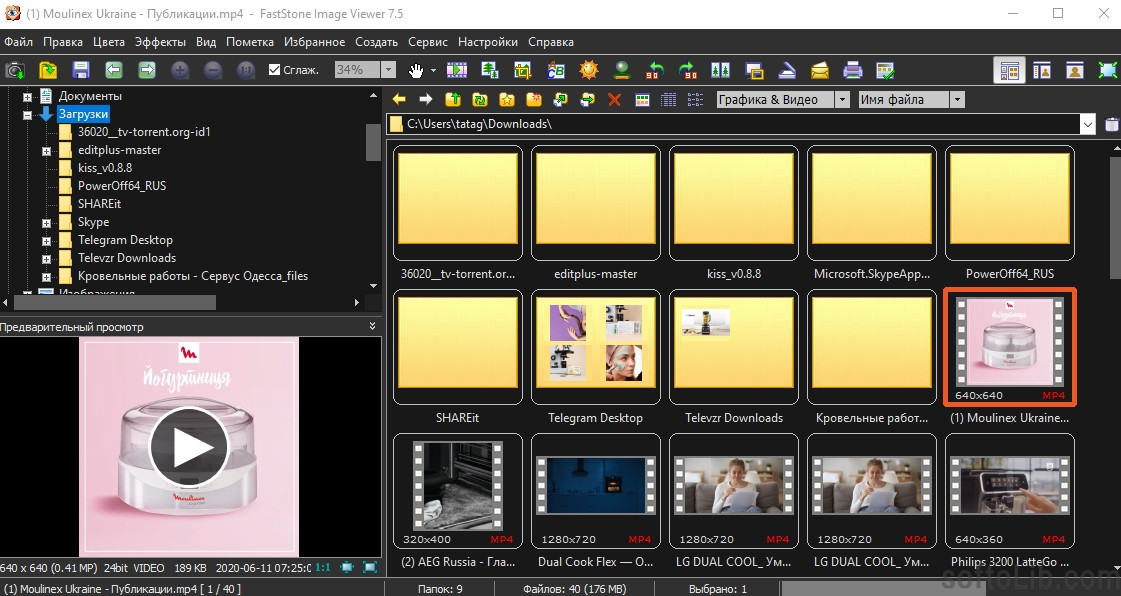This screenshot has height=596, width=1121.
Task: Switch to details view mode
Action: (x=668, y=100)
